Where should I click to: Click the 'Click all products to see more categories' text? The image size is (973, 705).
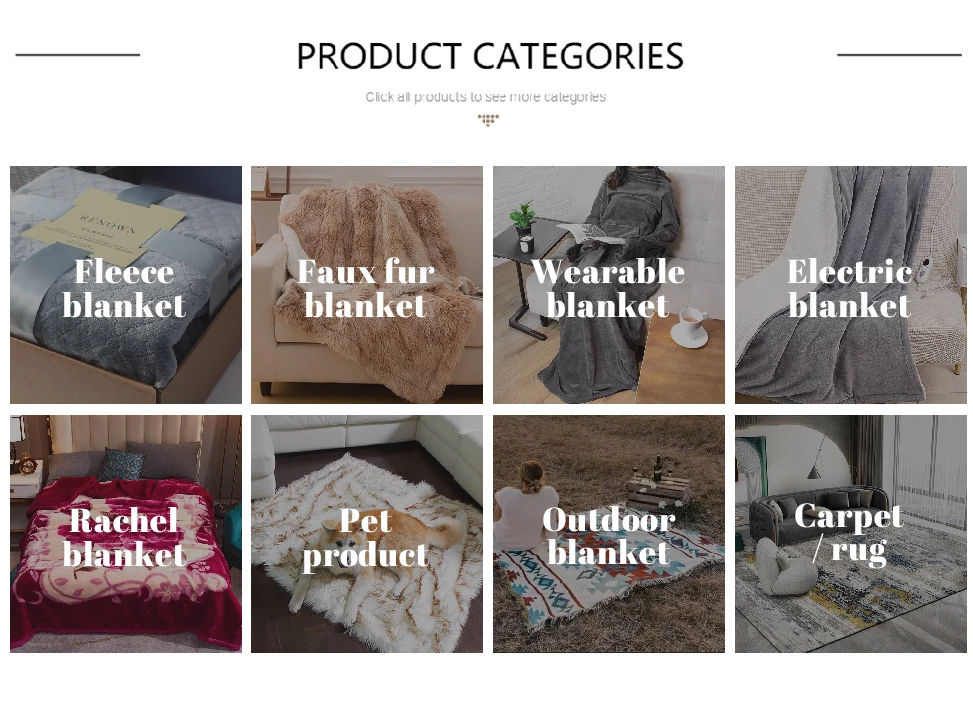(x=485, y=97)
